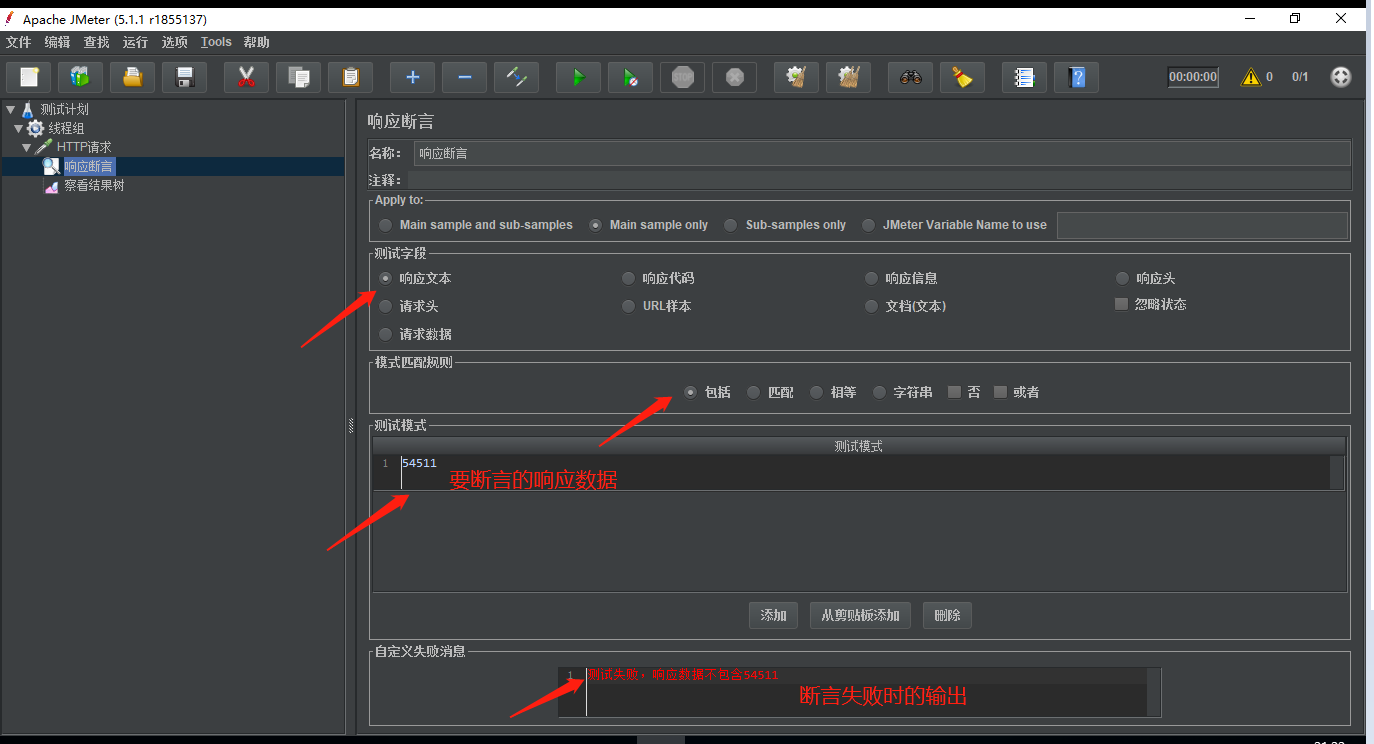Select the 匹配 matching rule

point(770,392)
